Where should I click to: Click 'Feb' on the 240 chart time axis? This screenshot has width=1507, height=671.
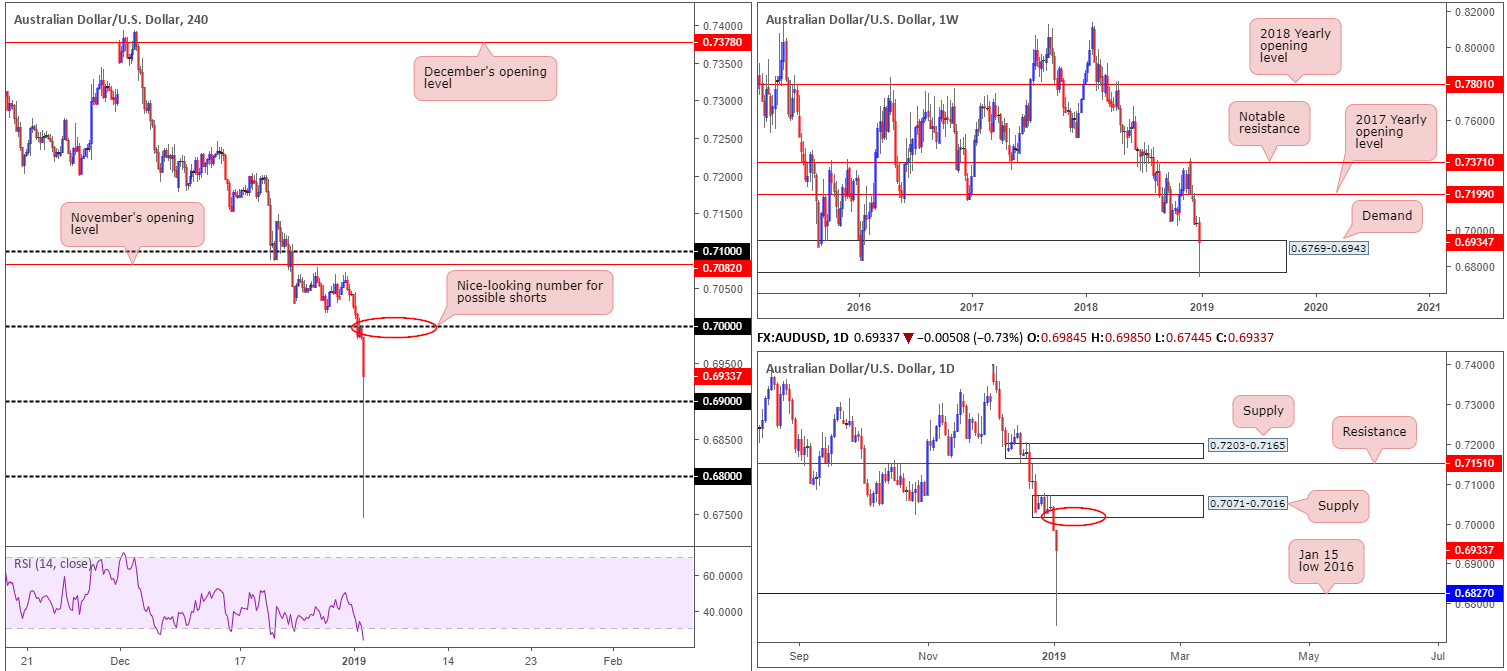(613, 661)
